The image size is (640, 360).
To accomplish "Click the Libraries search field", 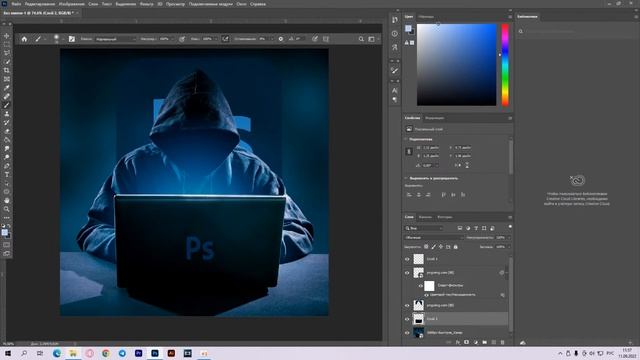I will pos(576,31).
